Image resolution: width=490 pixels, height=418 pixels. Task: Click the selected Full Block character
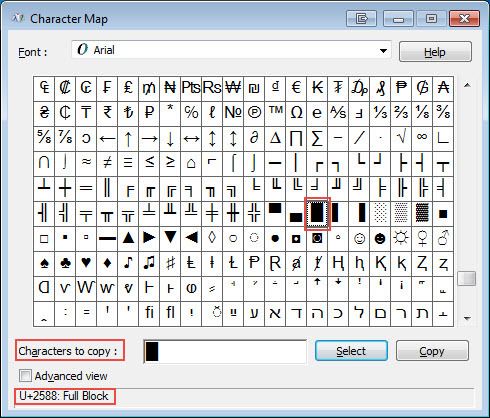click(x=317, y=213)
